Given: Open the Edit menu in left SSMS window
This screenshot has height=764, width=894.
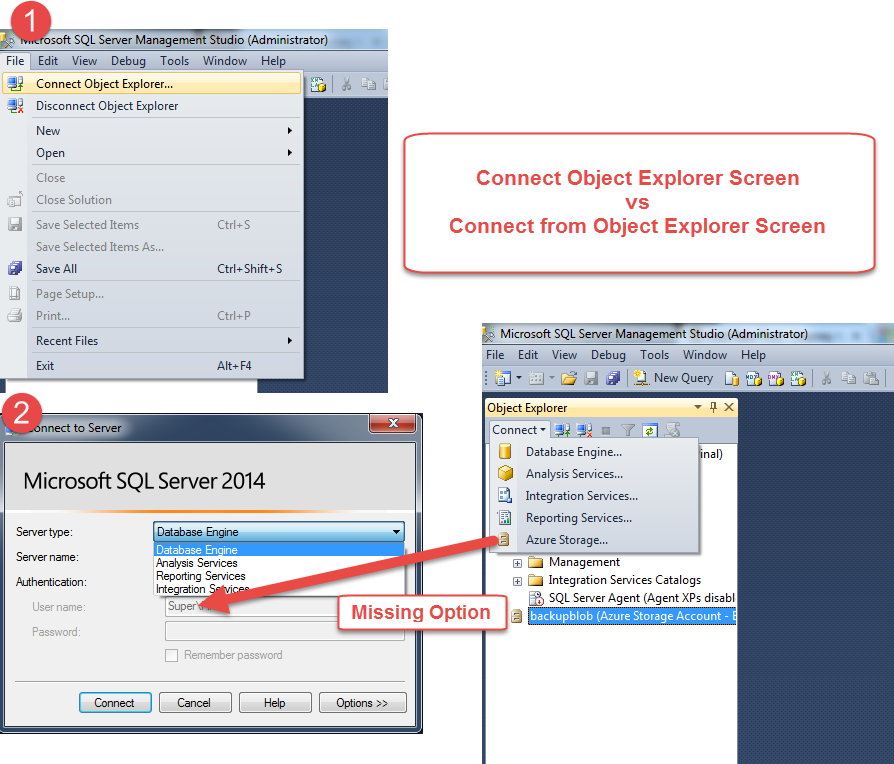Looking at the screenshot, I should click(x=48, y=60).
